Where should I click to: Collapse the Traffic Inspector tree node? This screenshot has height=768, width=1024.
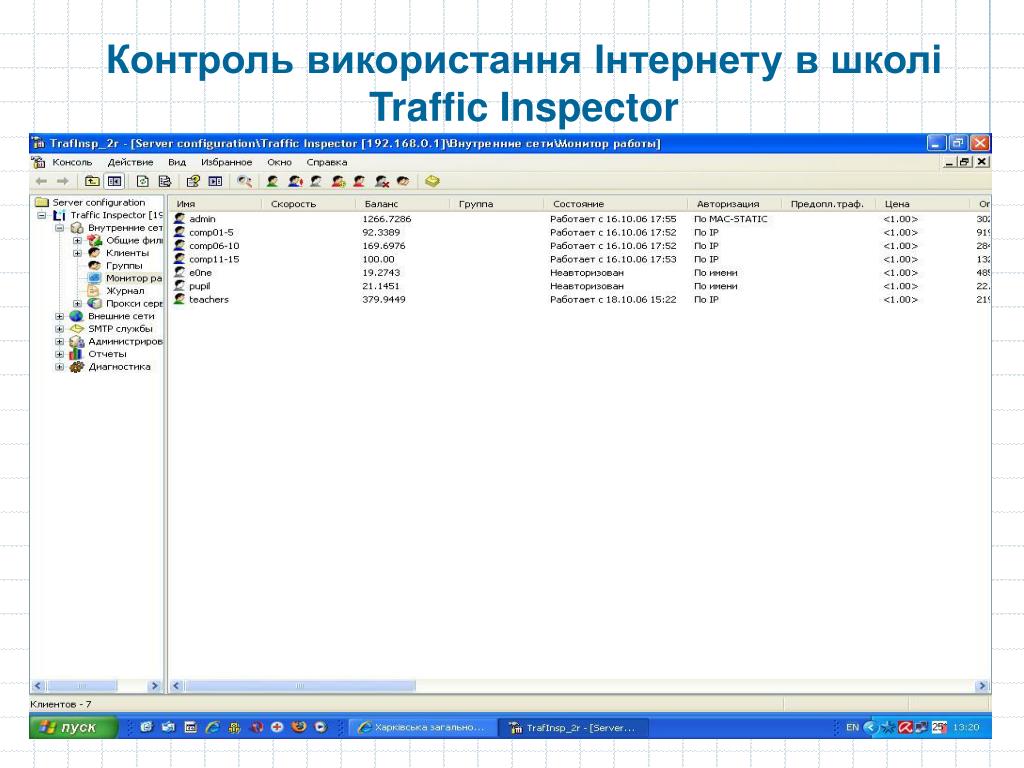[42, 215]
